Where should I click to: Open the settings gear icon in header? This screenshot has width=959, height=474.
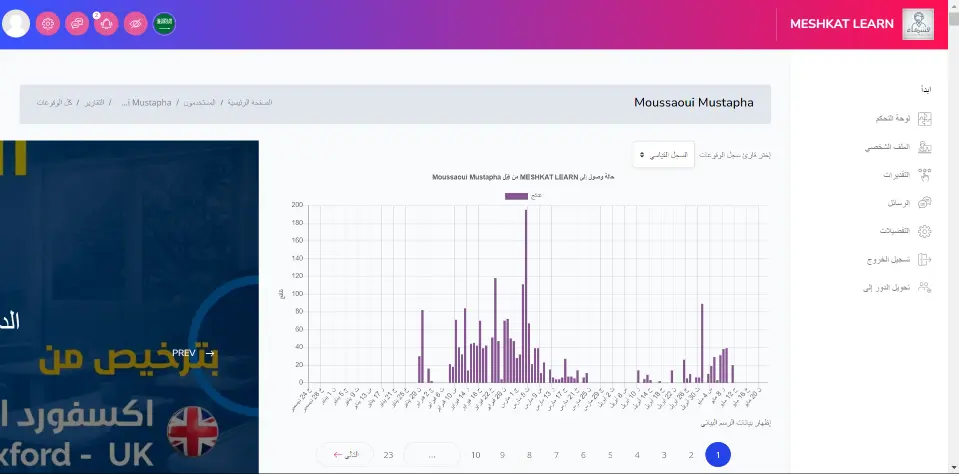click(48, 23)
